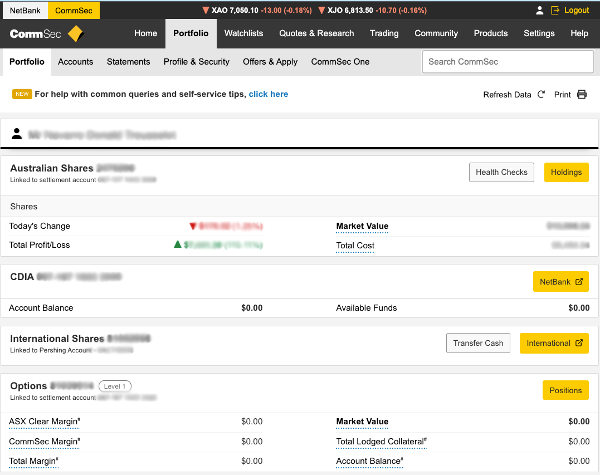
Task: Follow the 'click here' help link
Action: pos(268,94)
